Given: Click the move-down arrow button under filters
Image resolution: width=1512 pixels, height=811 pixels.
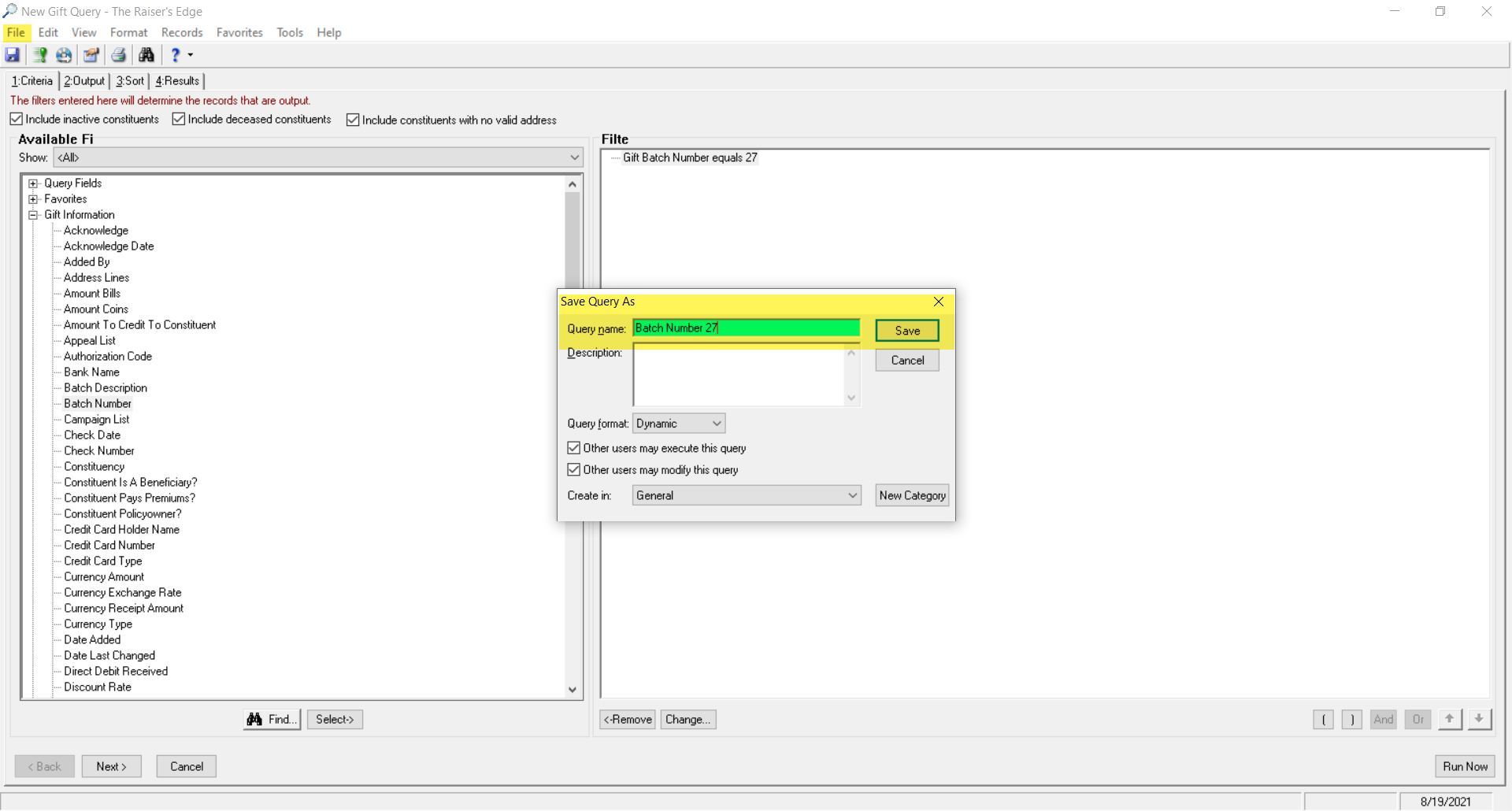Looking at the screenshot, I should tap(1480, 719).
